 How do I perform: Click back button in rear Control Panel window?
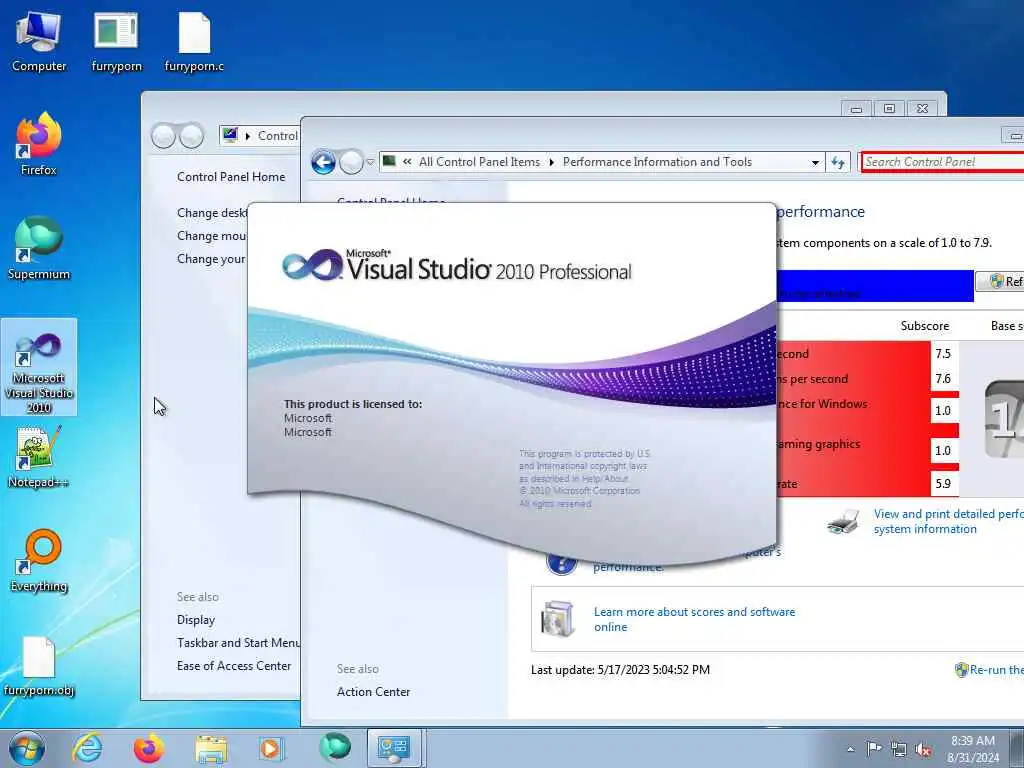[163, 136]
